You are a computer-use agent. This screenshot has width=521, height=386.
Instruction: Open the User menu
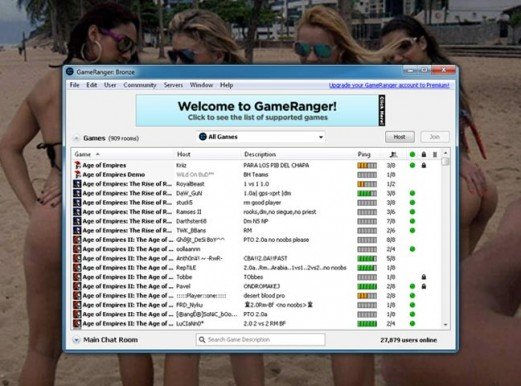point(110,85)
